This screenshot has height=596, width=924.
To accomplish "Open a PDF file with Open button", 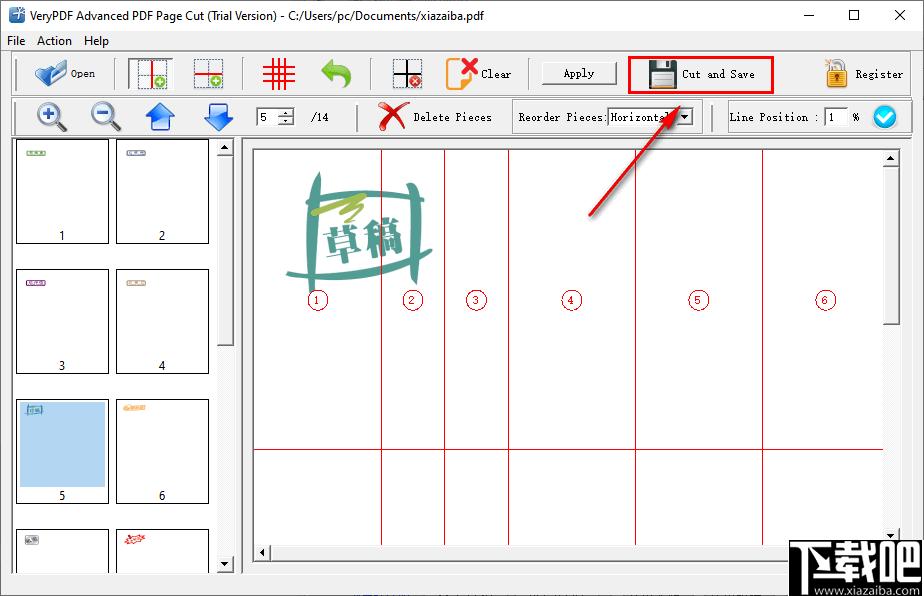I will pyautogui.click(x=65, y=74).
